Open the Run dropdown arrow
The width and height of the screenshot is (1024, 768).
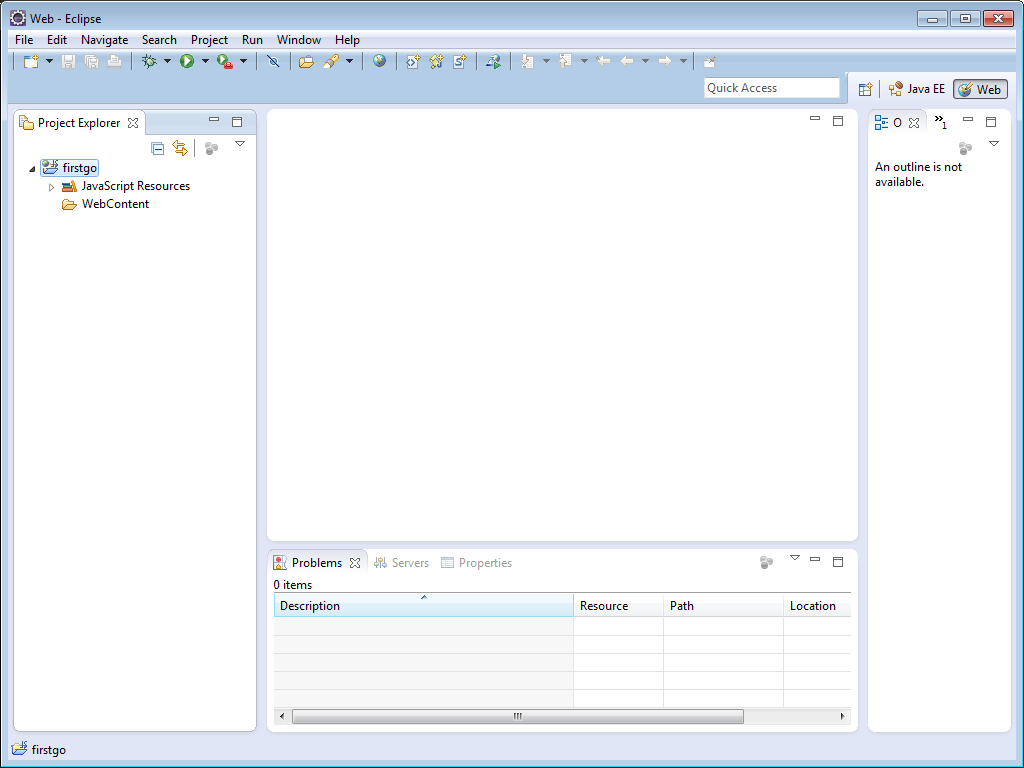[205, 61]
